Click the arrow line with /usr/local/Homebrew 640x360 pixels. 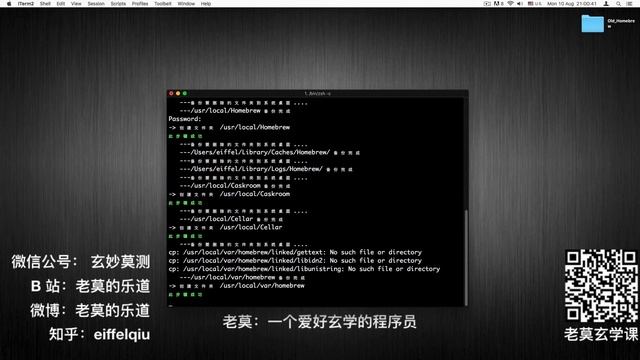click(229, 127)
